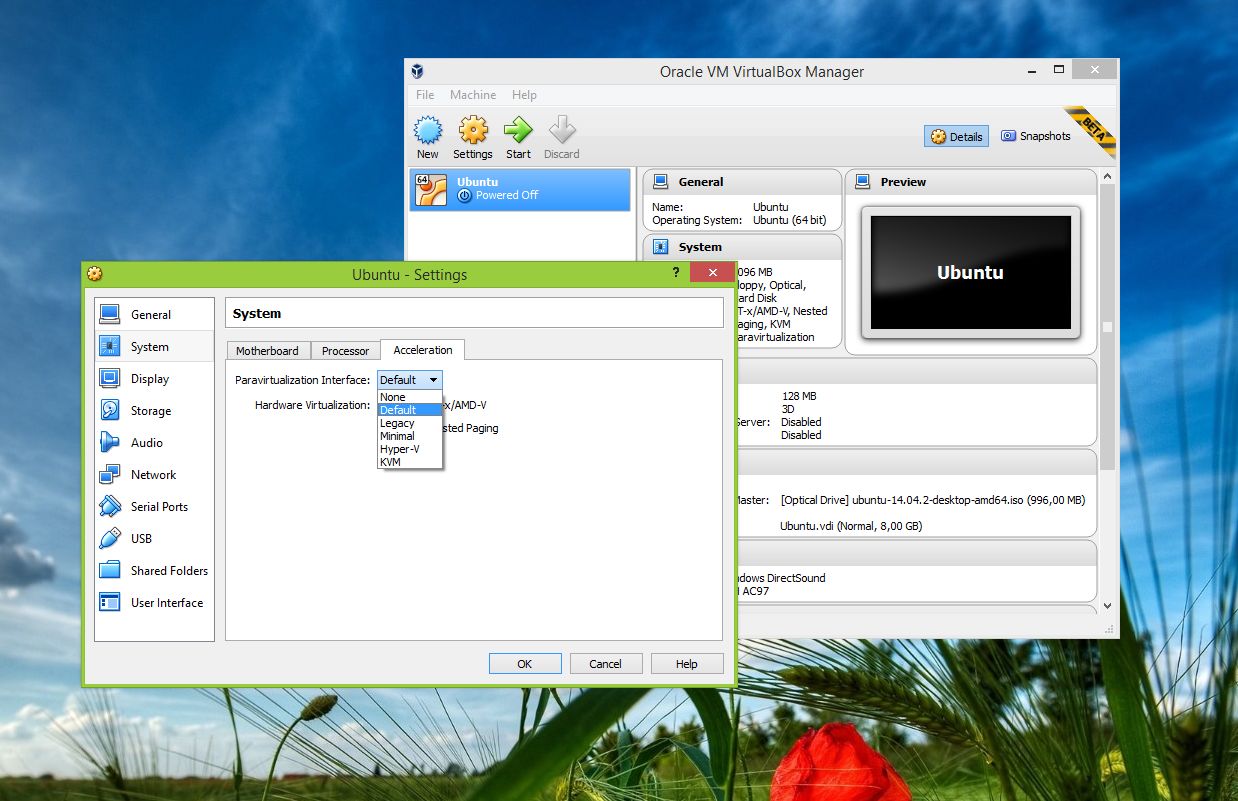Close the Ubuntu Settings dialog
The width and height of the screenshot is (1238, 801).
(712, 273)
